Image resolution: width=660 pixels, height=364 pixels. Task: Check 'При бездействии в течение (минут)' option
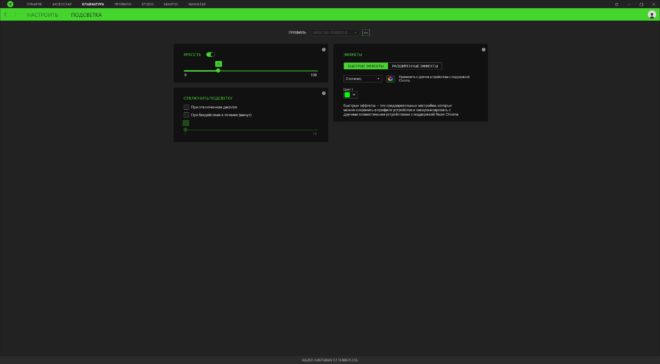click(x=186, y=115)
